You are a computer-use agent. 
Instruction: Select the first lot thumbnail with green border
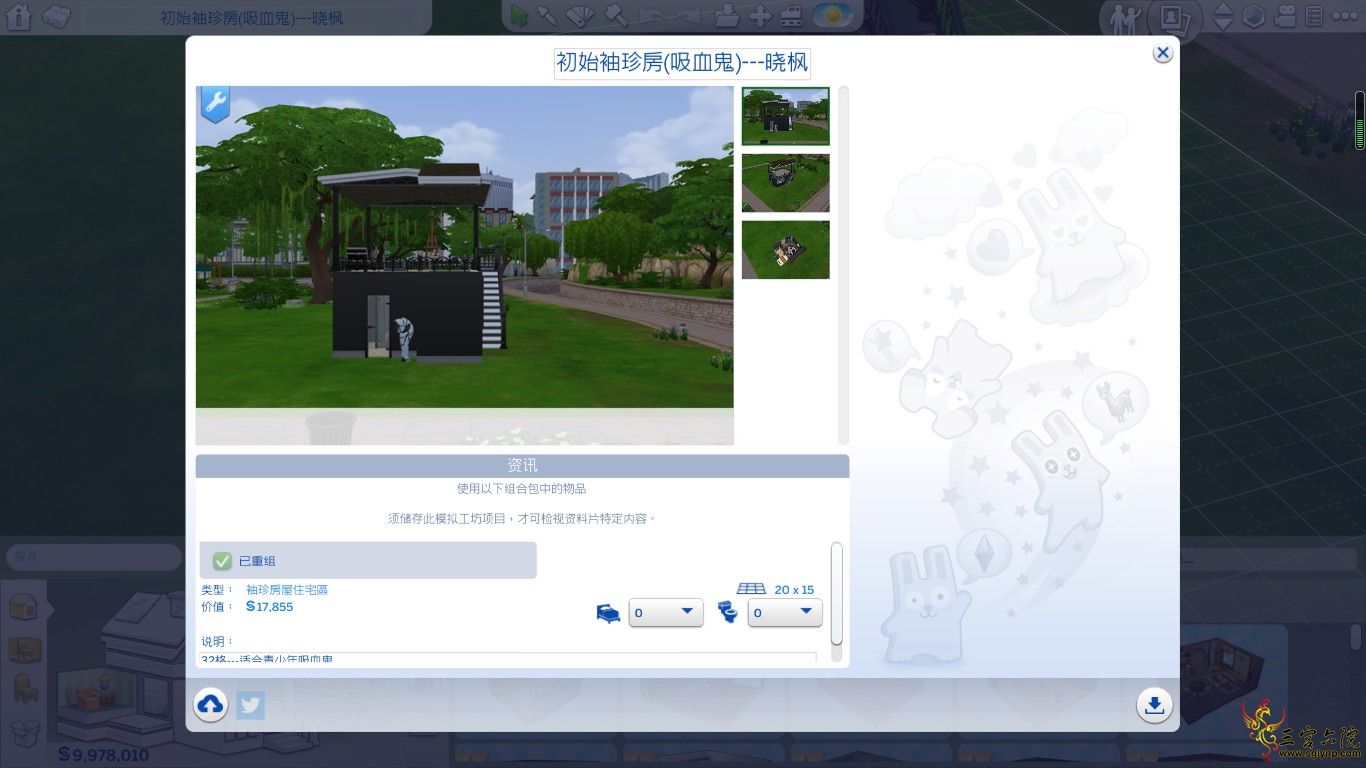point(785,116)
